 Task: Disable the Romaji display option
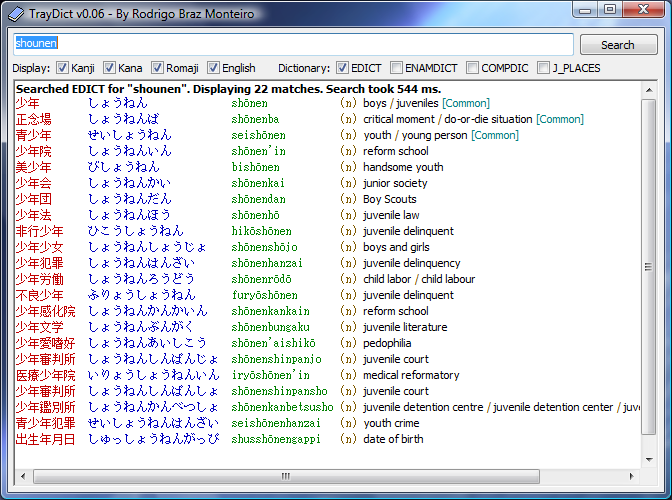(x=159, y=68)
